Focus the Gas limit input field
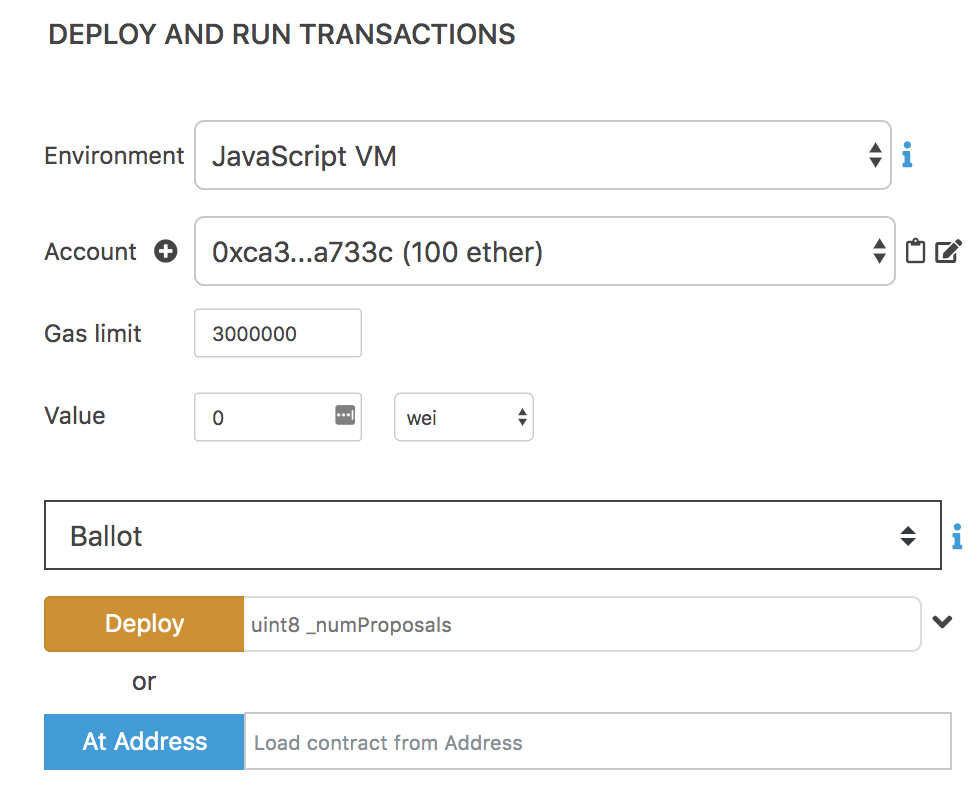Viewport: 976px width, 796px height. point(277,334)
